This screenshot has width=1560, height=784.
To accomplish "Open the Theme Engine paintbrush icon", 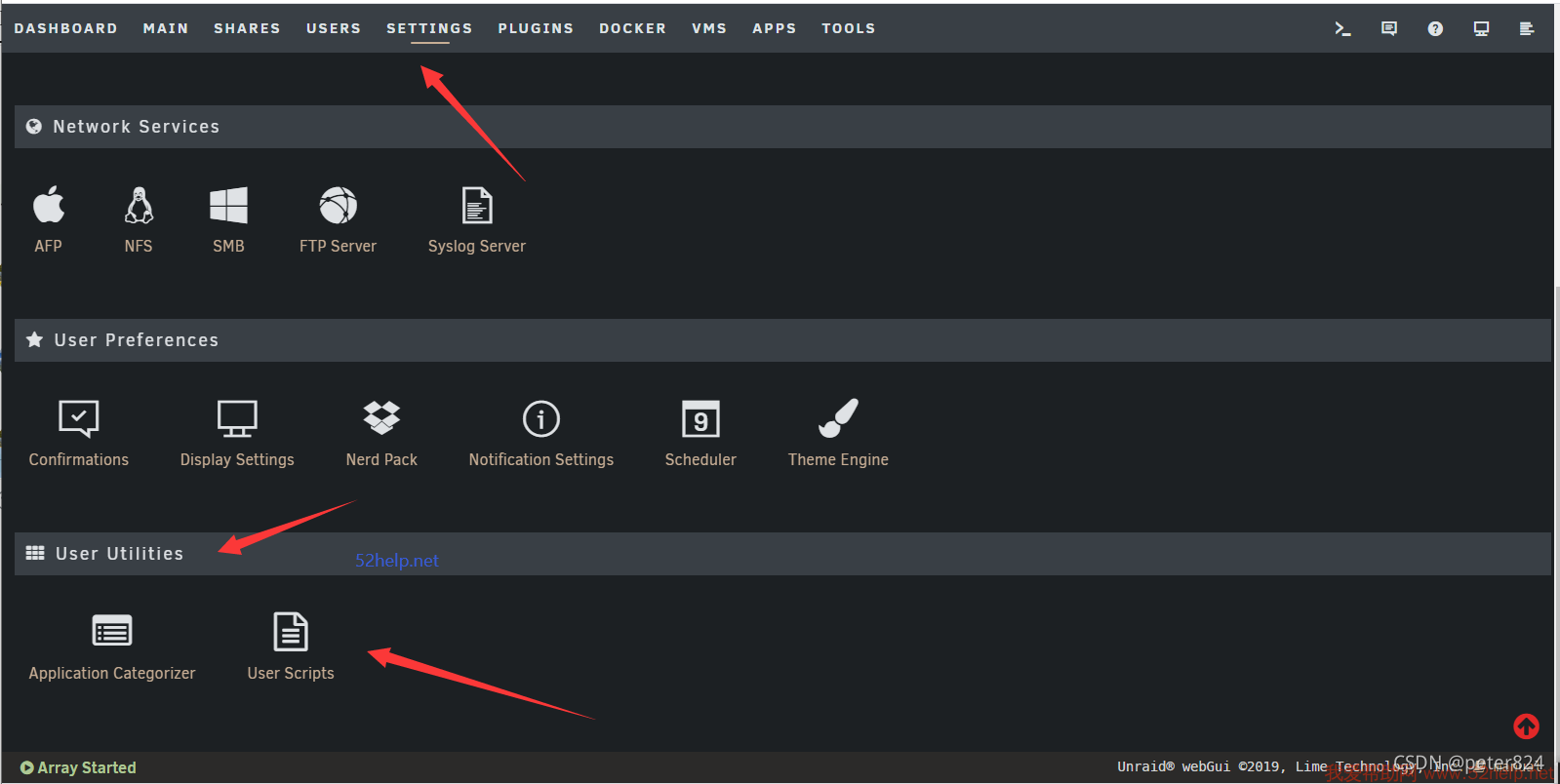I will [x=838, y=418].
